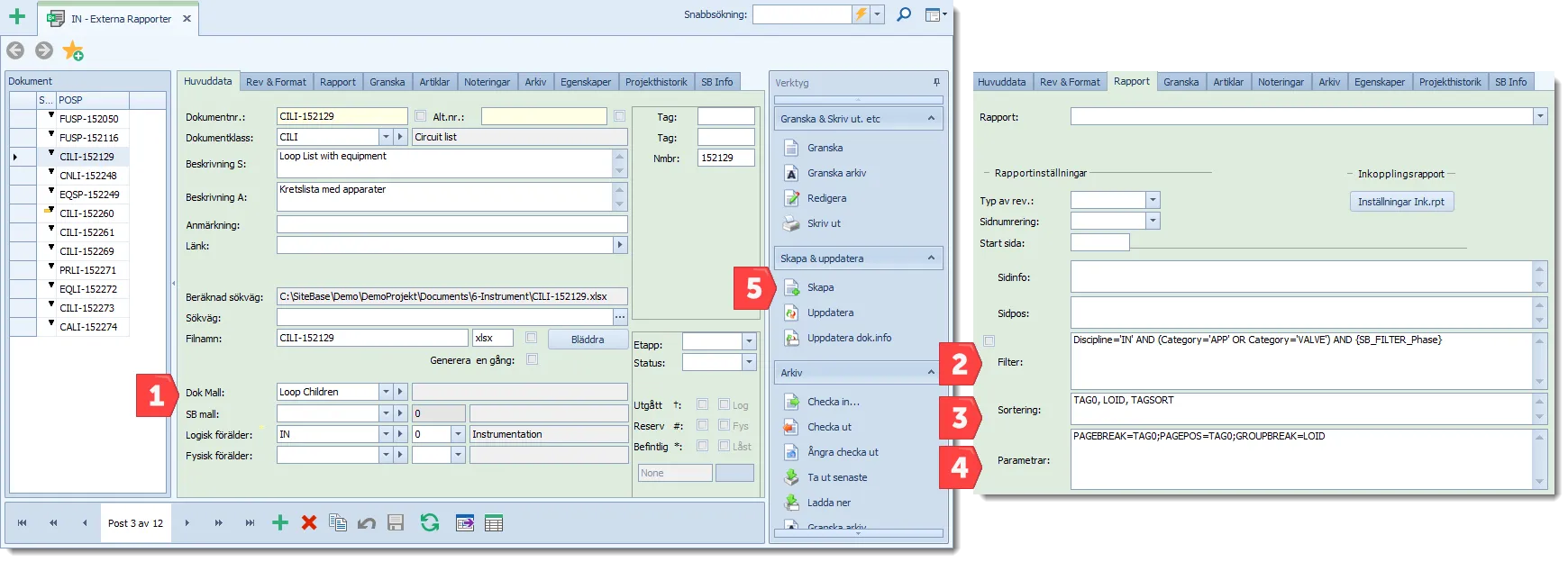Open the Status dropdown

(x=749, y=362)
